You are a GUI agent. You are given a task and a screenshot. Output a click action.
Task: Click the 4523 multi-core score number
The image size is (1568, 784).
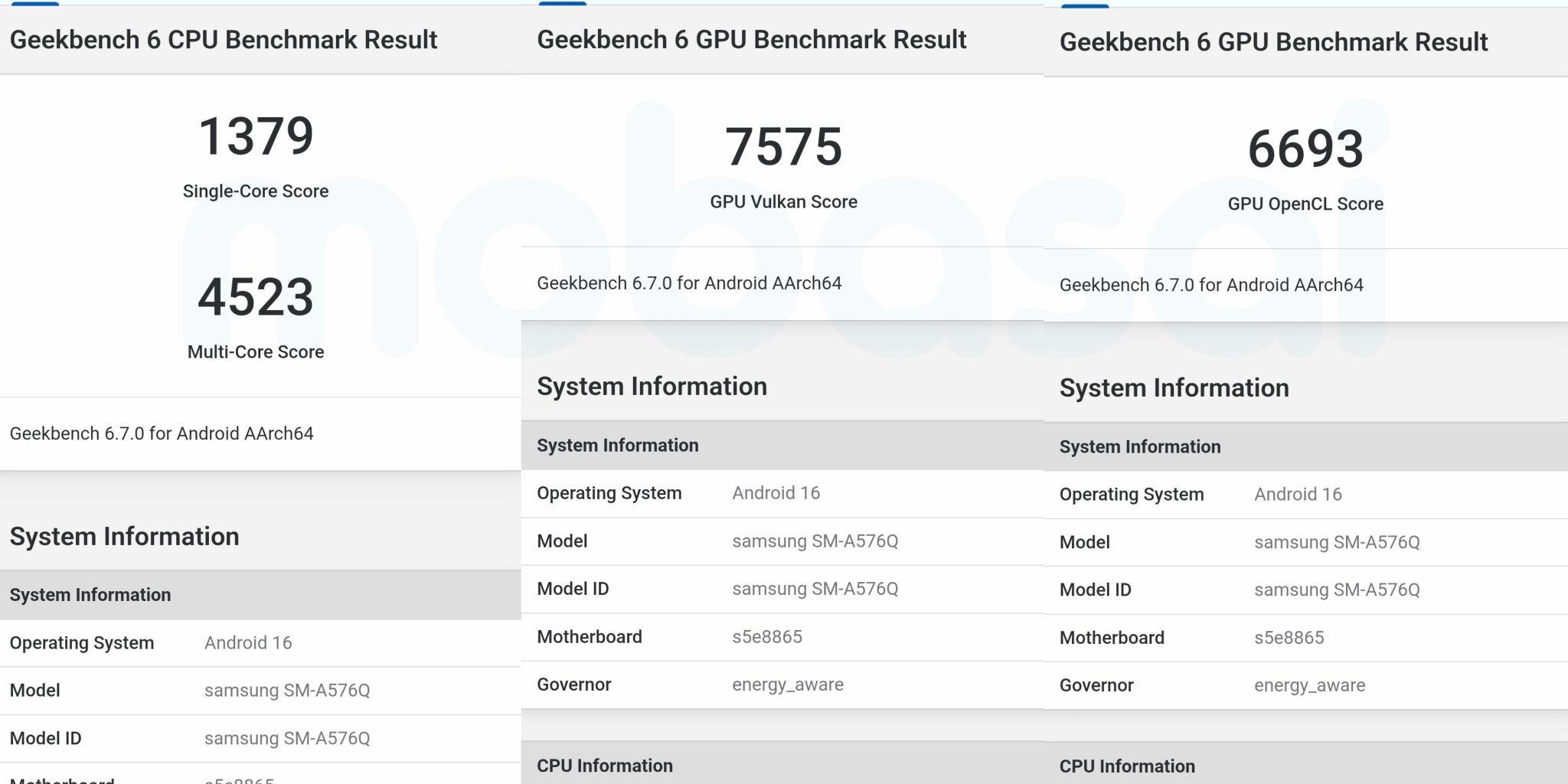pyautogui.click(x=256, y=297)
